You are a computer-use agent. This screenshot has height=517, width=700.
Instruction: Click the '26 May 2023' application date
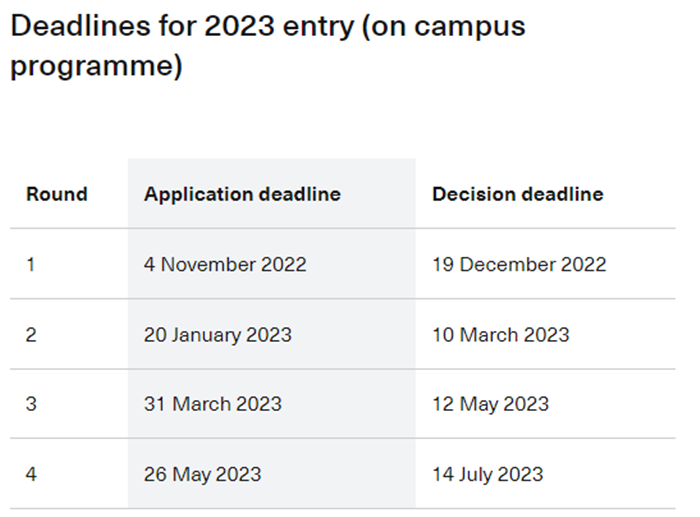(202, 474)
